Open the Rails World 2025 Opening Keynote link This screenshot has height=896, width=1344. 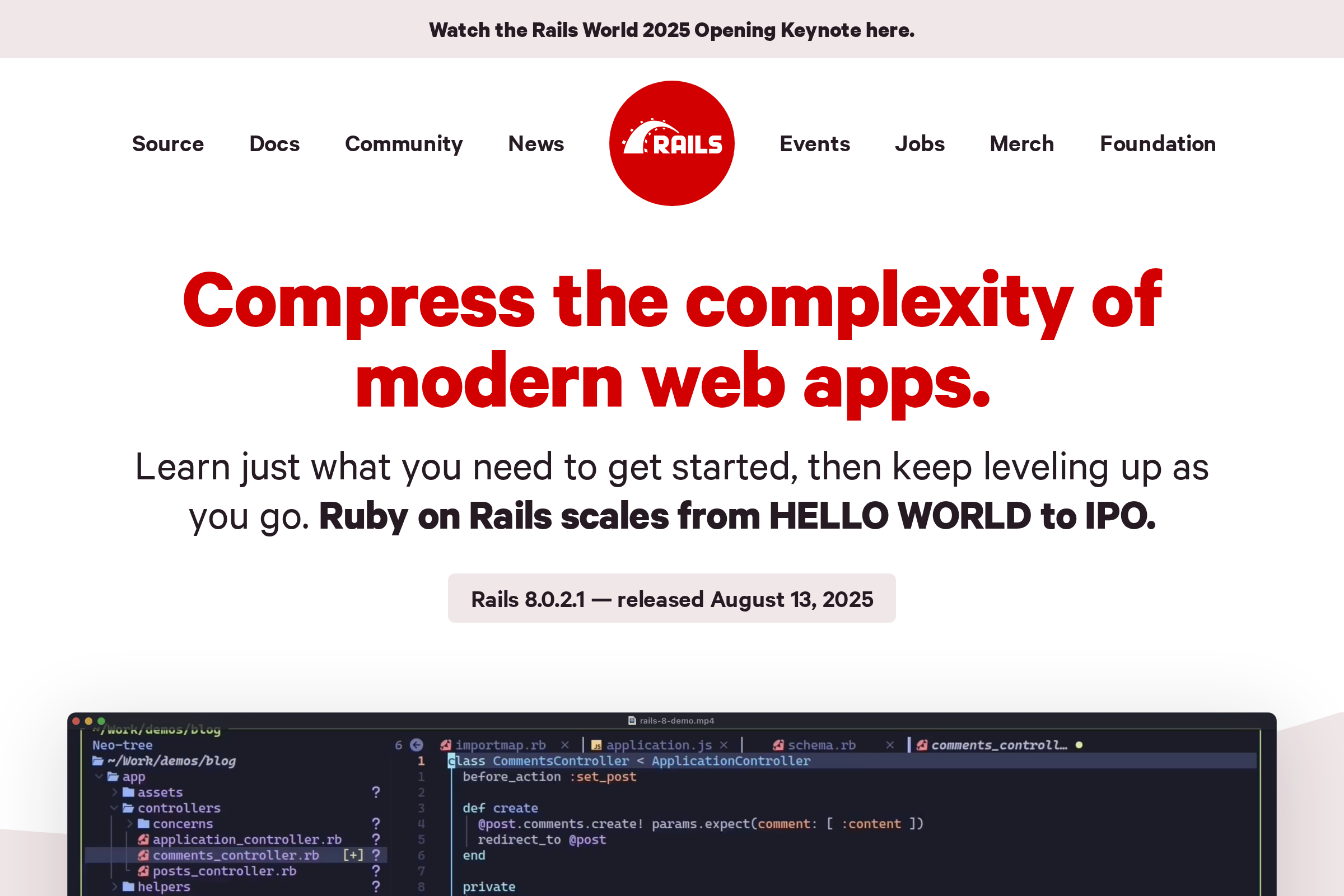(x=672, y=30)
